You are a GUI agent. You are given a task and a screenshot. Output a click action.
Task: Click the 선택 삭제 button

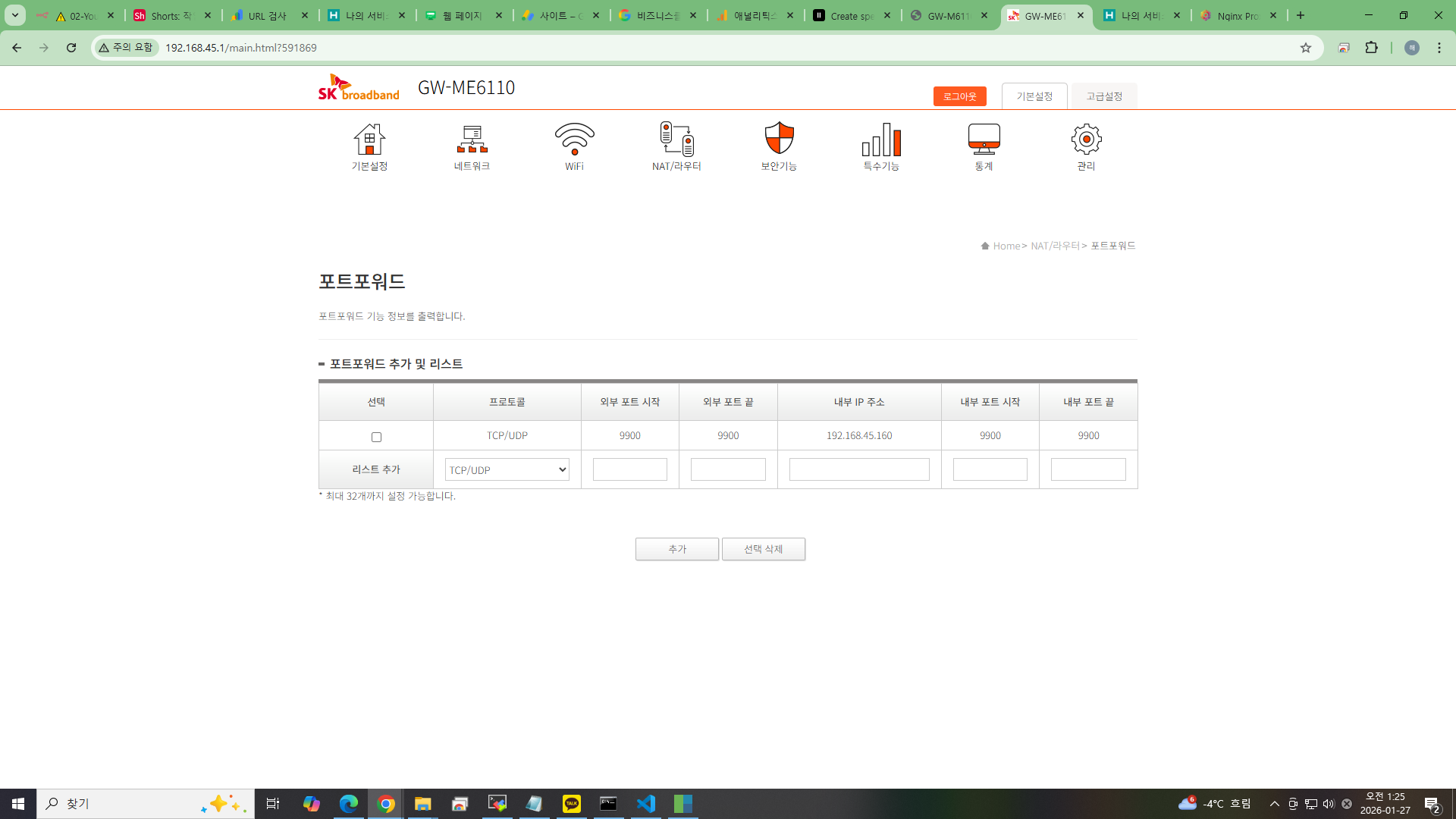pos(763,549)
